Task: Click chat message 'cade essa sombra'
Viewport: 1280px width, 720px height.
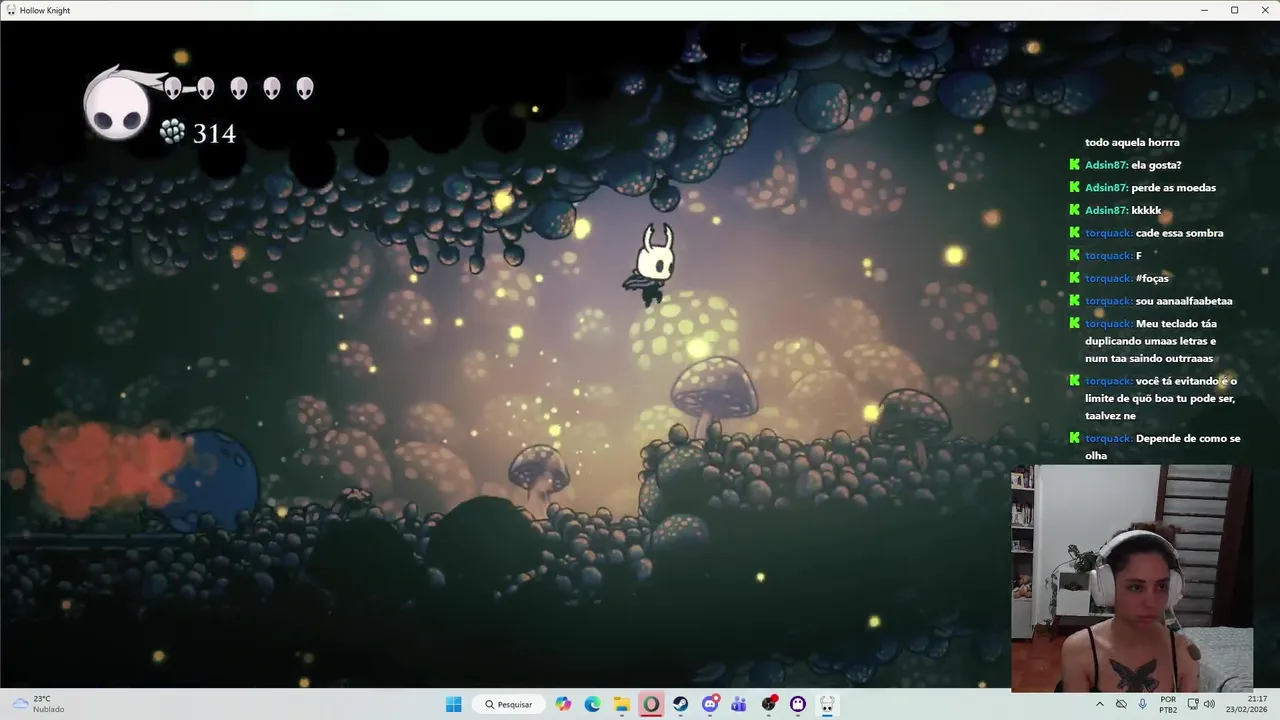Action: coord(1179,233)
